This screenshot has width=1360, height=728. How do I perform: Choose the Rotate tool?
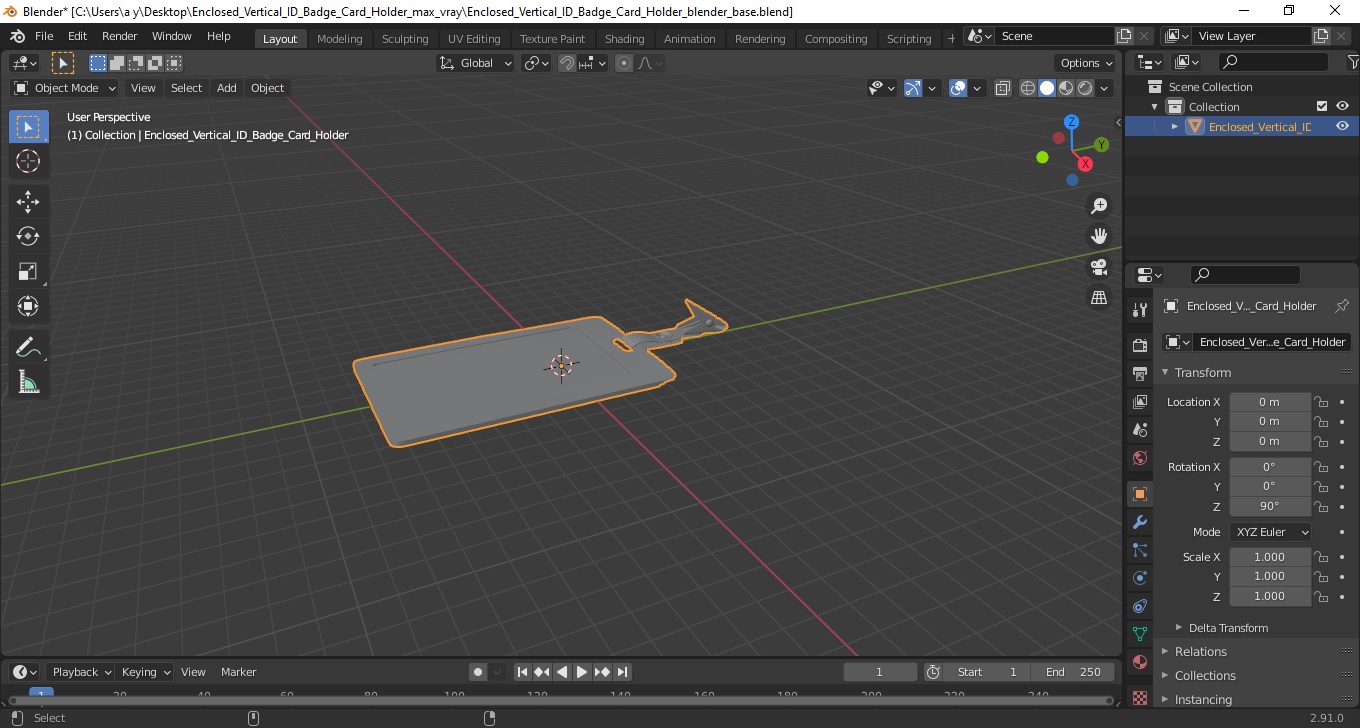tap(28, 236)
